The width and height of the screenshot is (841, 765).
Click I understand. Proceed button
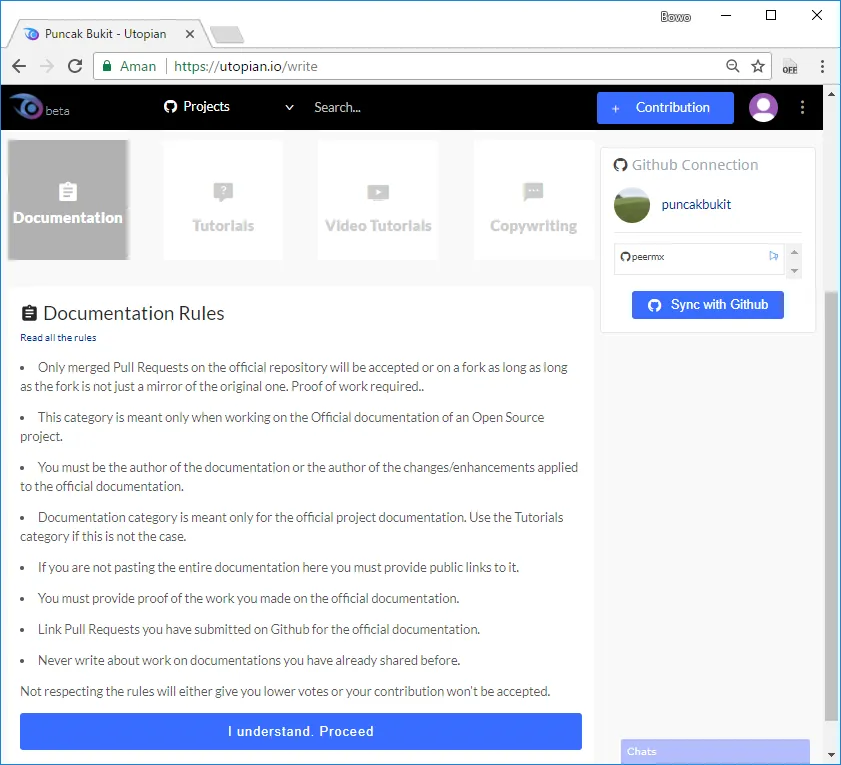(x=301, y=731)
